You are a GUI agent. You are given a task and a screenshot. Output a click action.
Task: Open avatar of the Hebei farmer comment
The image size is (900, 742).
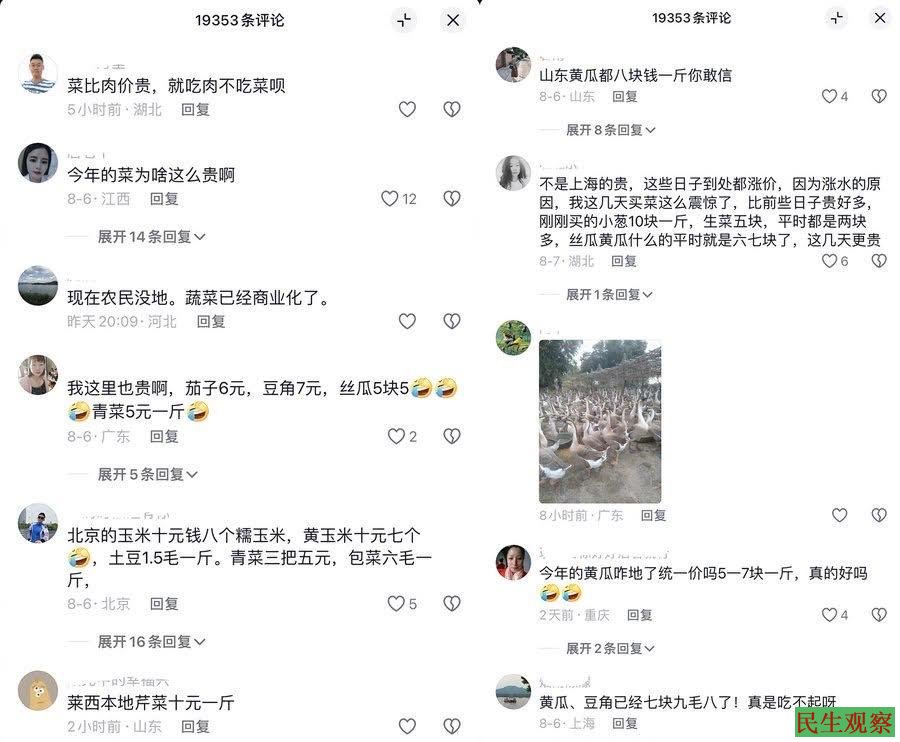tap(38, 286)
